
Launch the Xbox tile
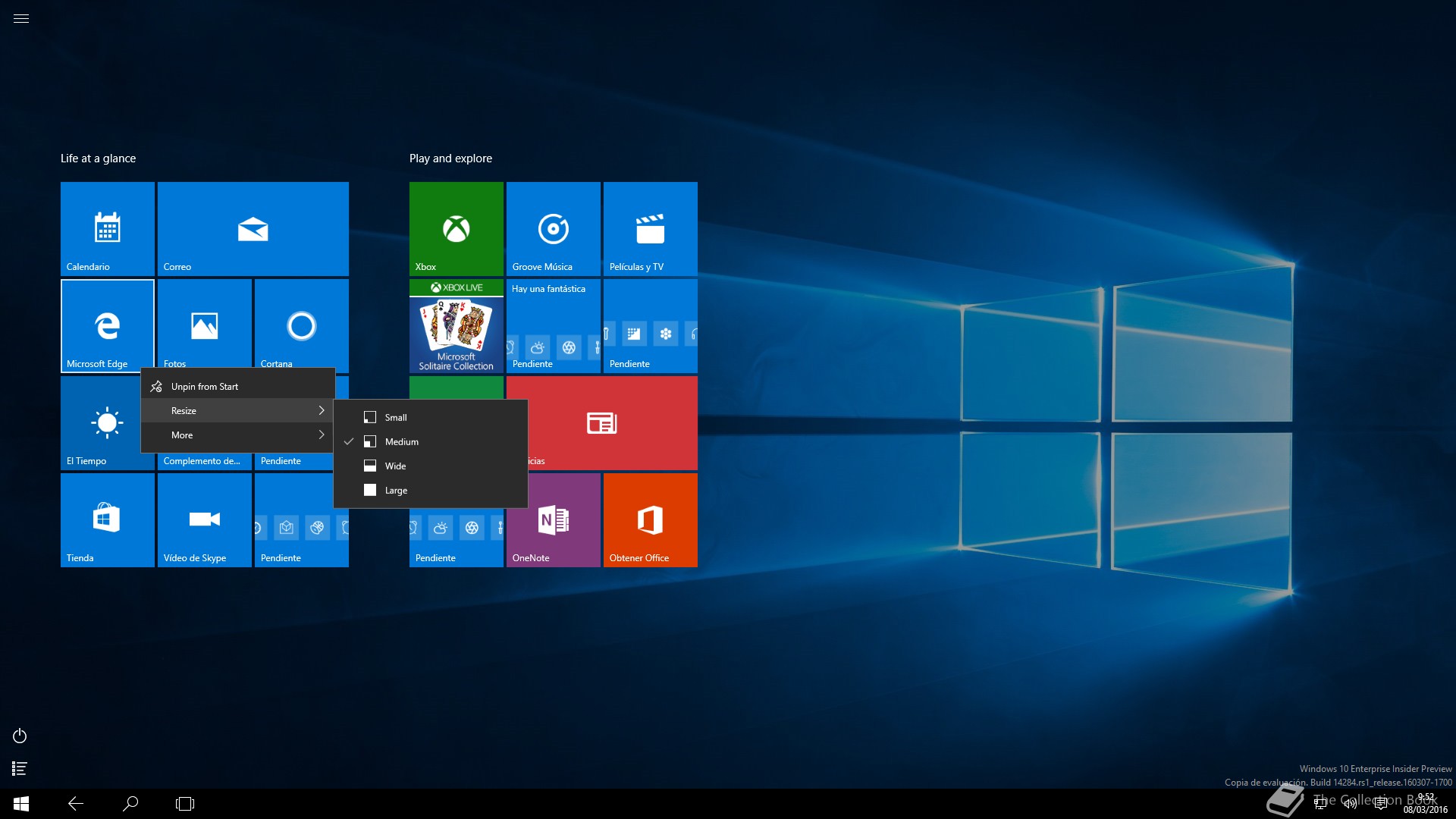pos(457,229)
